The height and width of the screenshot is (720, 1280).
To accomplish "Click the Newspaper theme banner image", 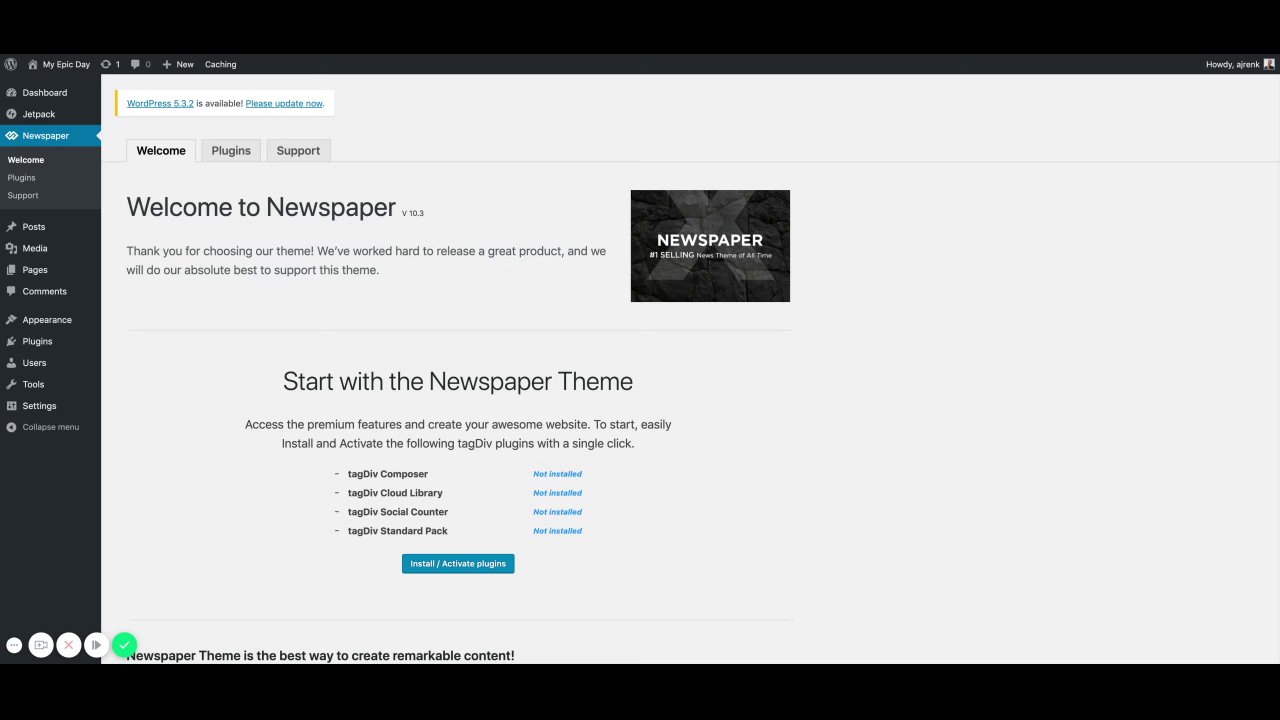I will coord(710,246).
